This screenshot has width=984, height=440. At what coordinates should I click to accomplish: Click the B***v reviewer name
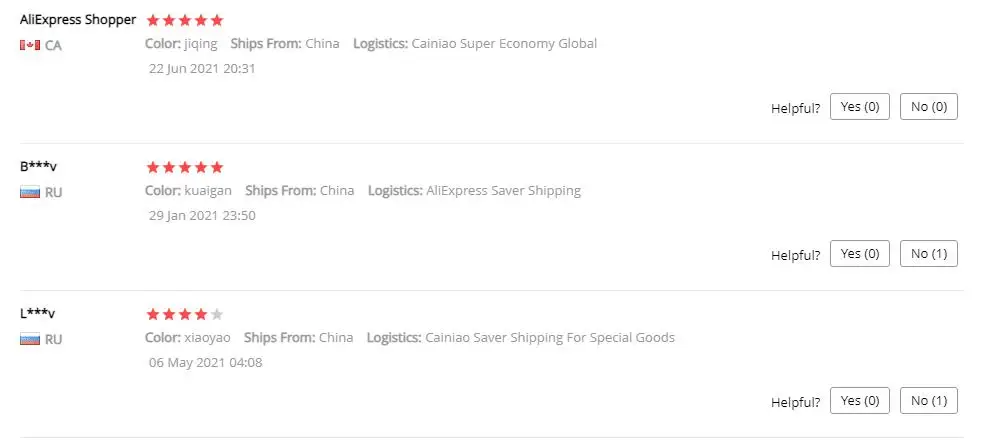point(38,166)
